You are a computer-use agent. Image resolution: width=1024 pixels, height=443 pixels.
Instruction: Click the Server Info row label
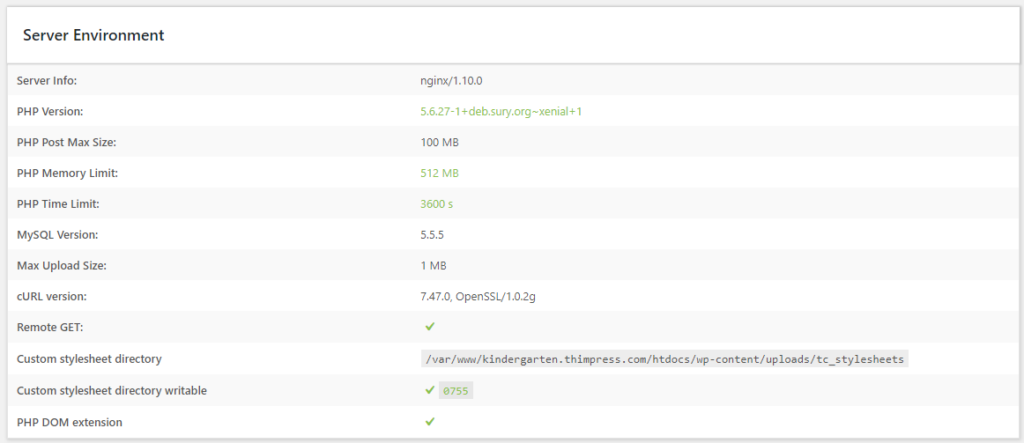pos(47,80)
